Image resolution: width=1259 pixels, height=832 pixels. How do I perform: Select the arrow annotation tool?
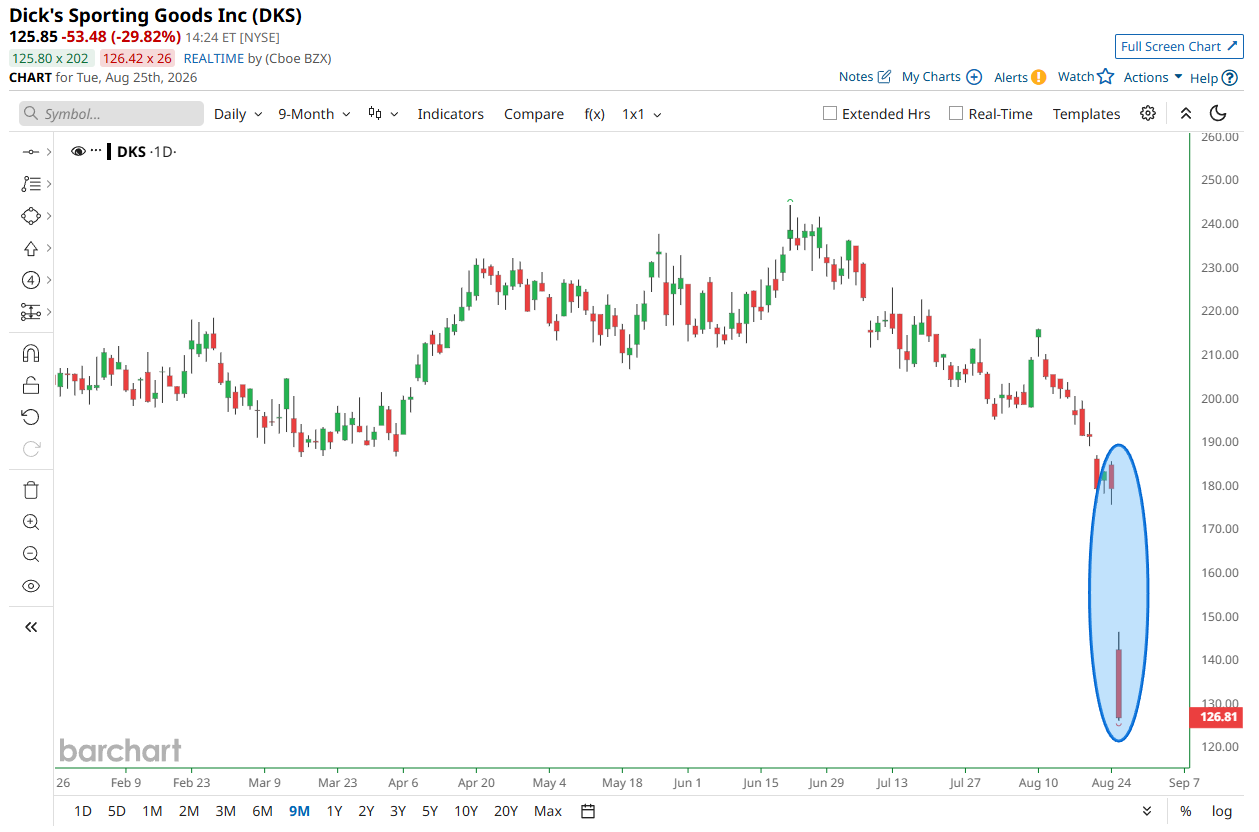[x=30, y=248]
